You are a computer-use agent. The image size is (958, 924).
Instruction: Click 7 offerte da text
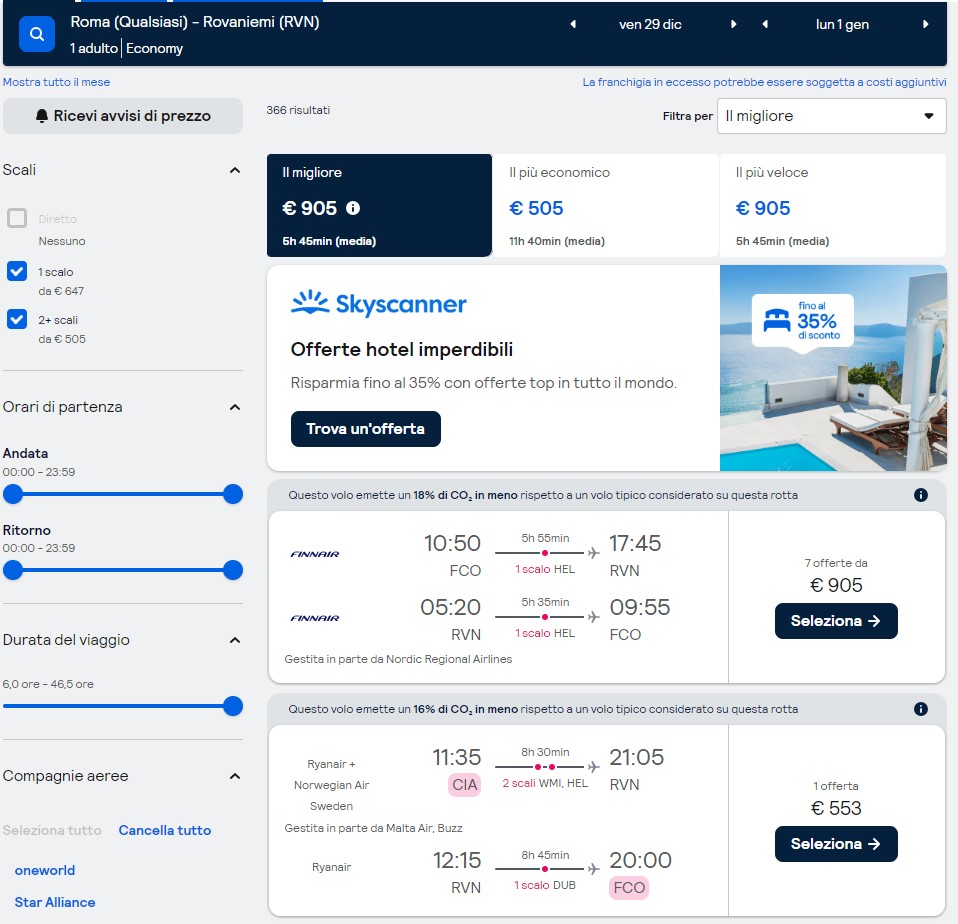pos(836,563)
